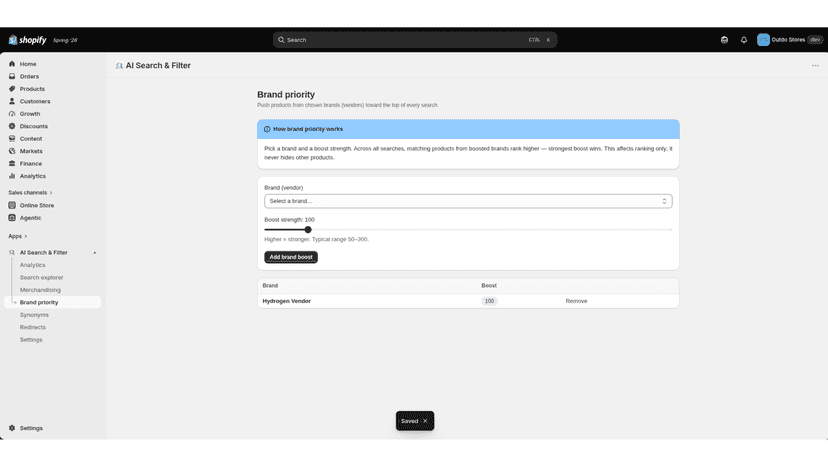
Task: Click the Brand column header
Action: click(x=270, y=285)
